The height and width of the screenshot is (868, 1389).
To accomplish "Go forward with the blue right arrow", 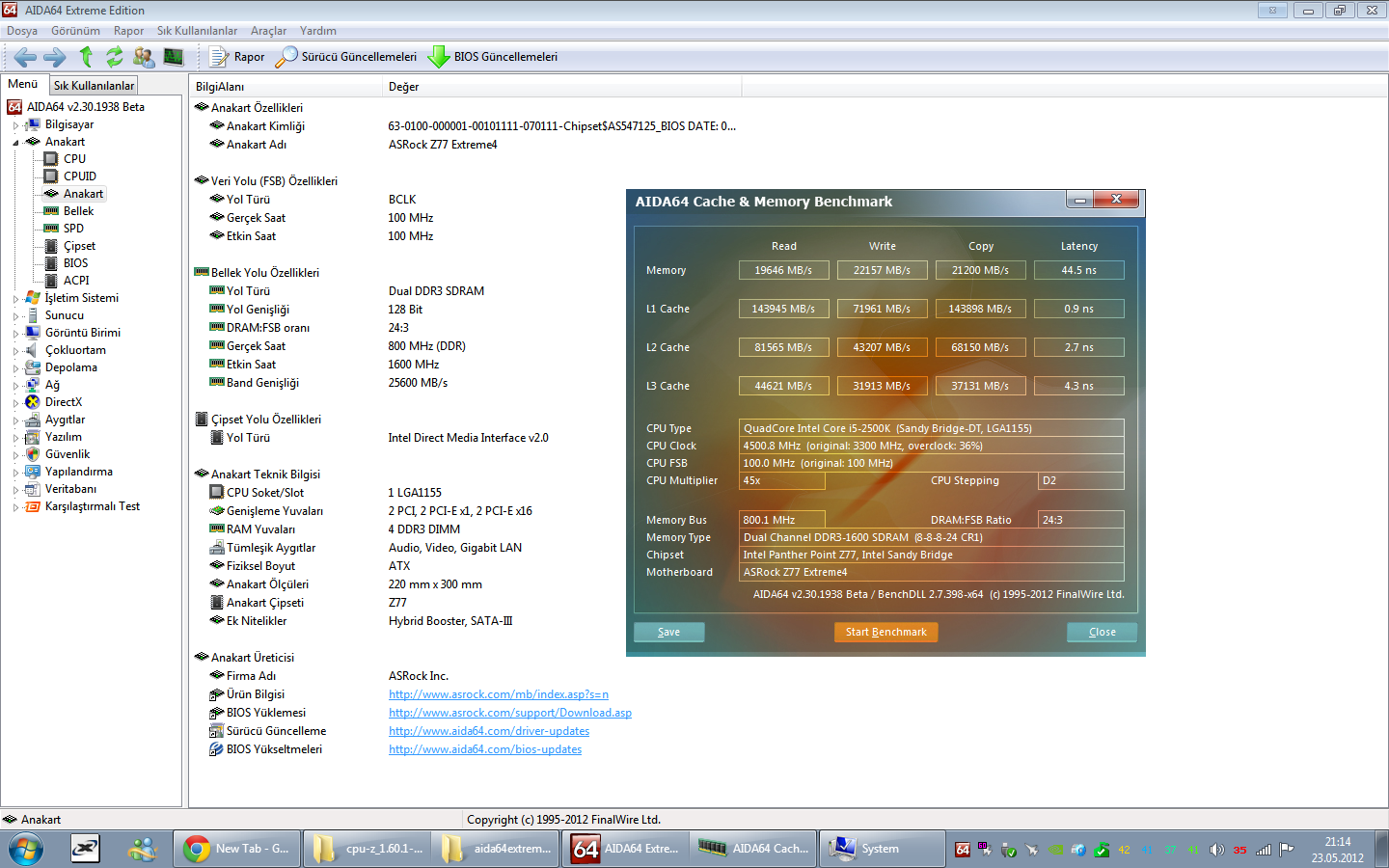I will pos(55,57).
